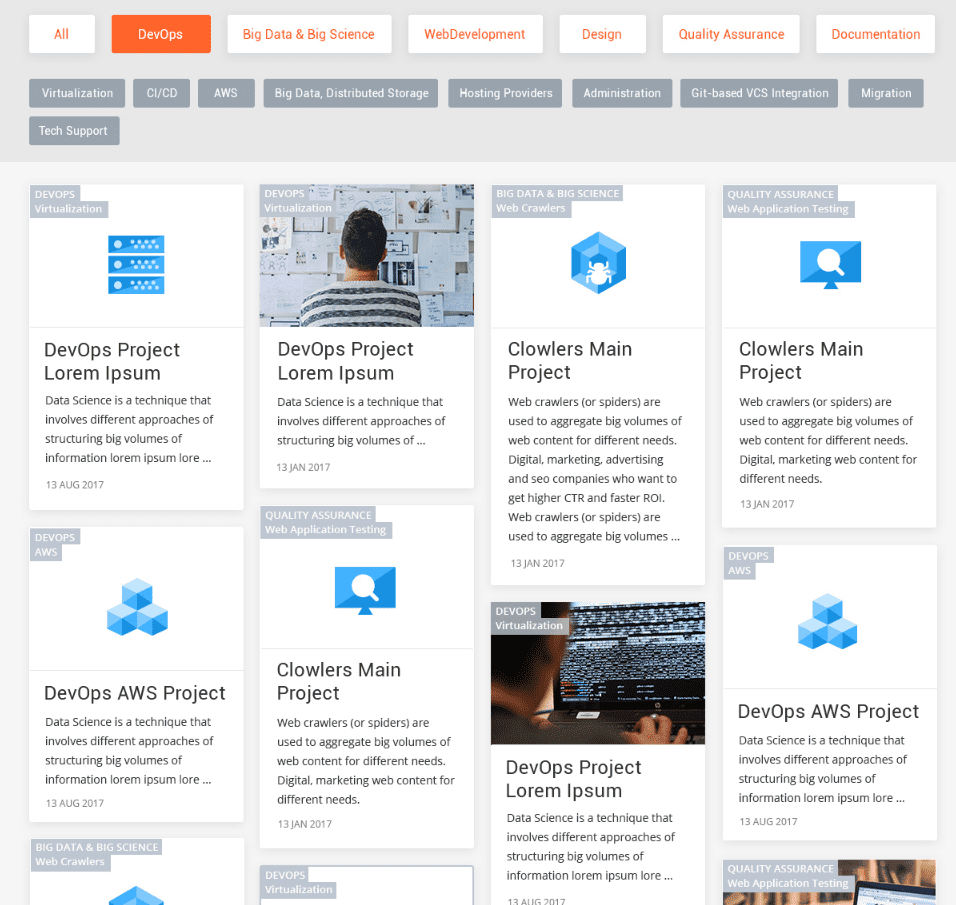Choose the CI/CD filter tag
The width and height of the screenshot is (956, 905).
point(162,93)
